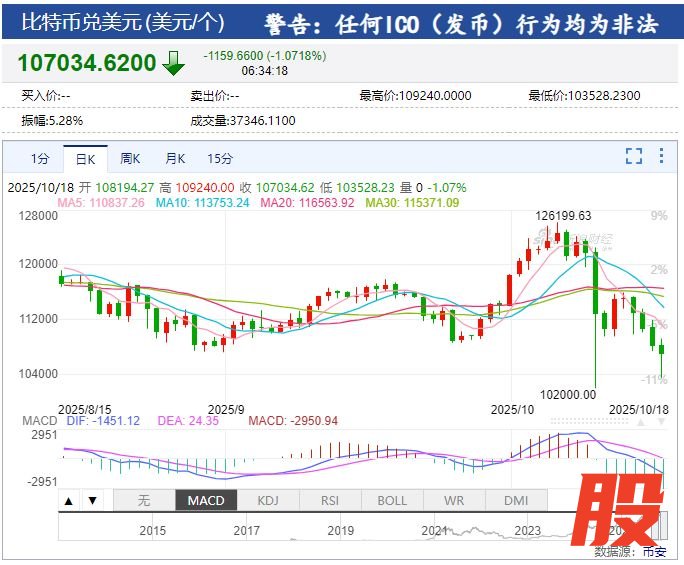684x565 pixels.
Task: Enable the KDJ indicator
Action: (268, 500)
